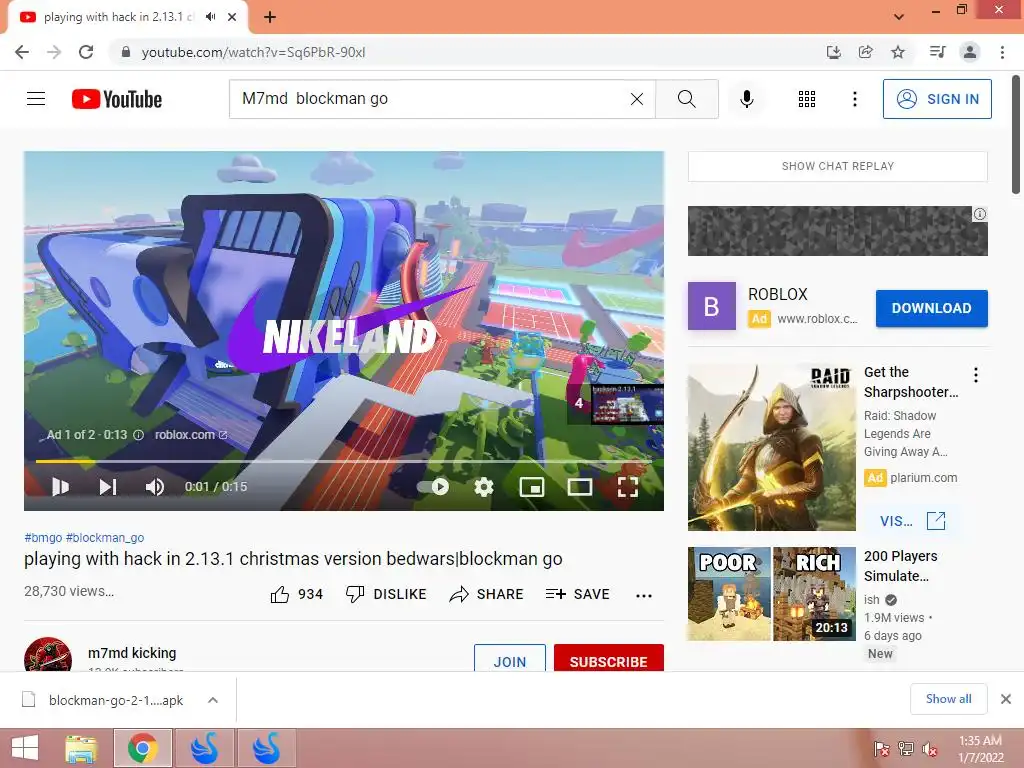Open the POOR vs RICH video thumbnail
Viewport: 1024px width, 768px height.
tap(772, 594)
